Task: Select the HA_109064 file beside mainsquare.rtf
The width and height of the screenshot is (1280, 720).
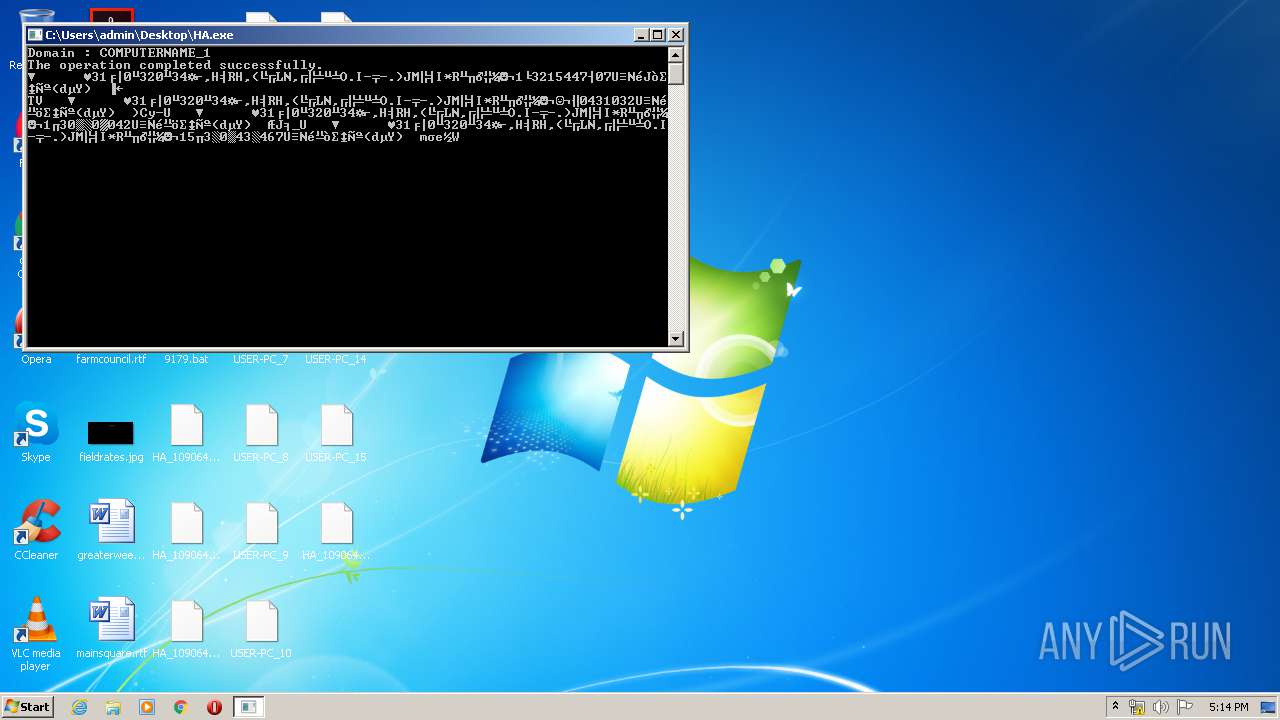Action: (x=186, y=629)
